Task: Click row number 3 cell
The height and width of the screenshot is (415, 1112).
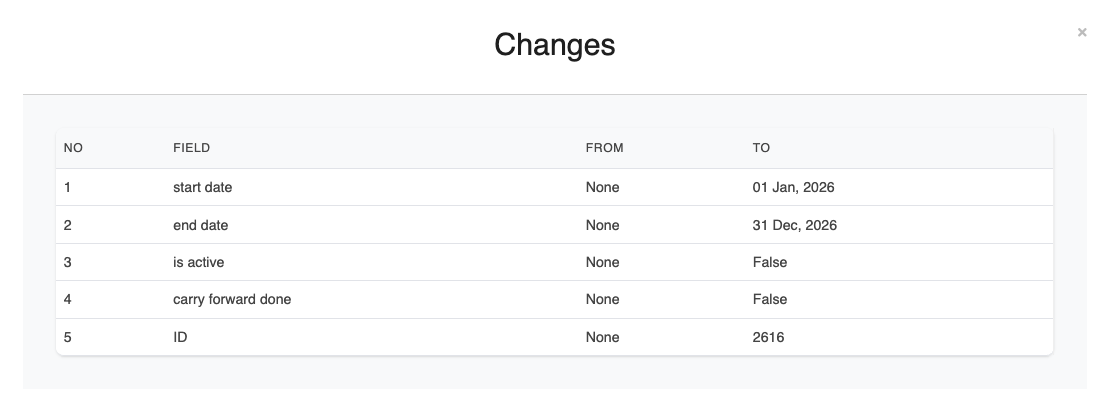Action: 68,262
